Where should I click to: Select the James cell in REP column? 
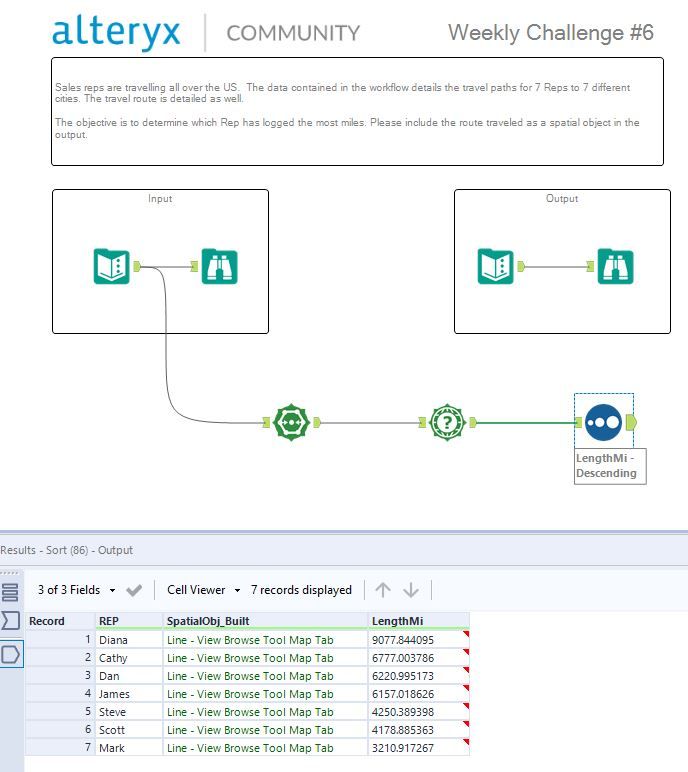[x=129, y=694]
